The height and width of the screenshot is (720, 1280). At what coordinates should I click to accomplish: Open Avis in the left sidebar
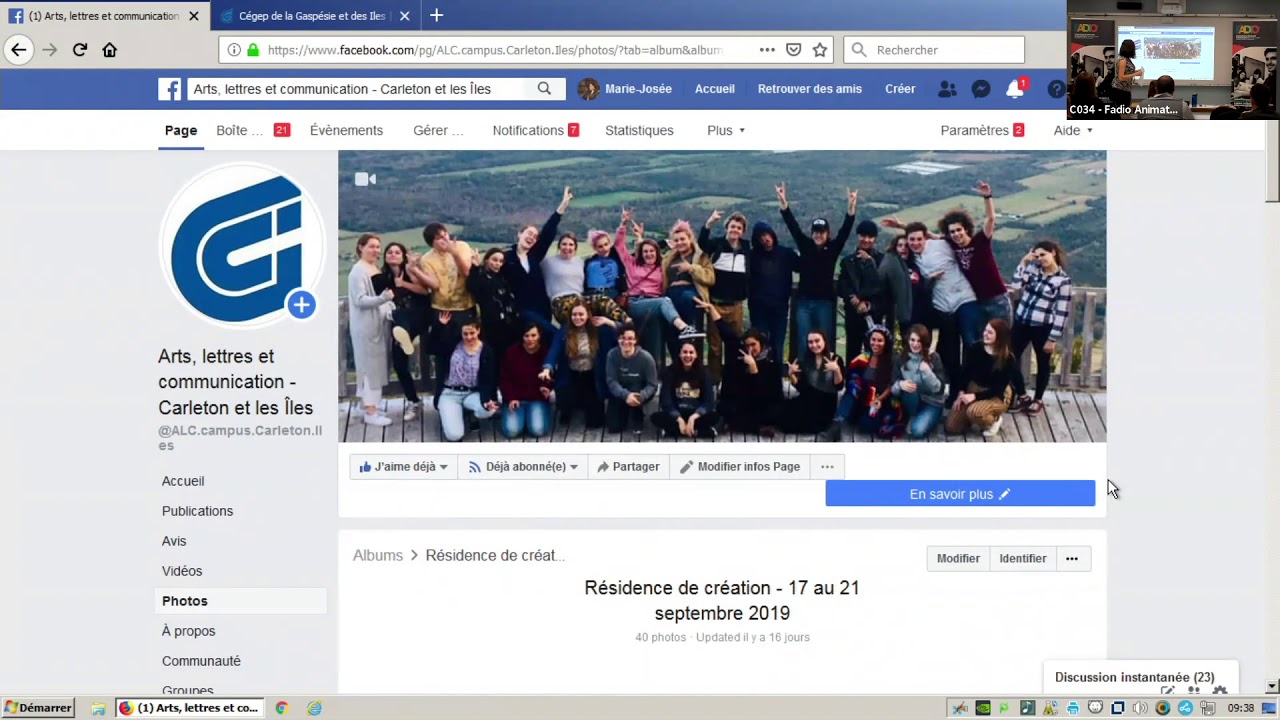[174, 541]
